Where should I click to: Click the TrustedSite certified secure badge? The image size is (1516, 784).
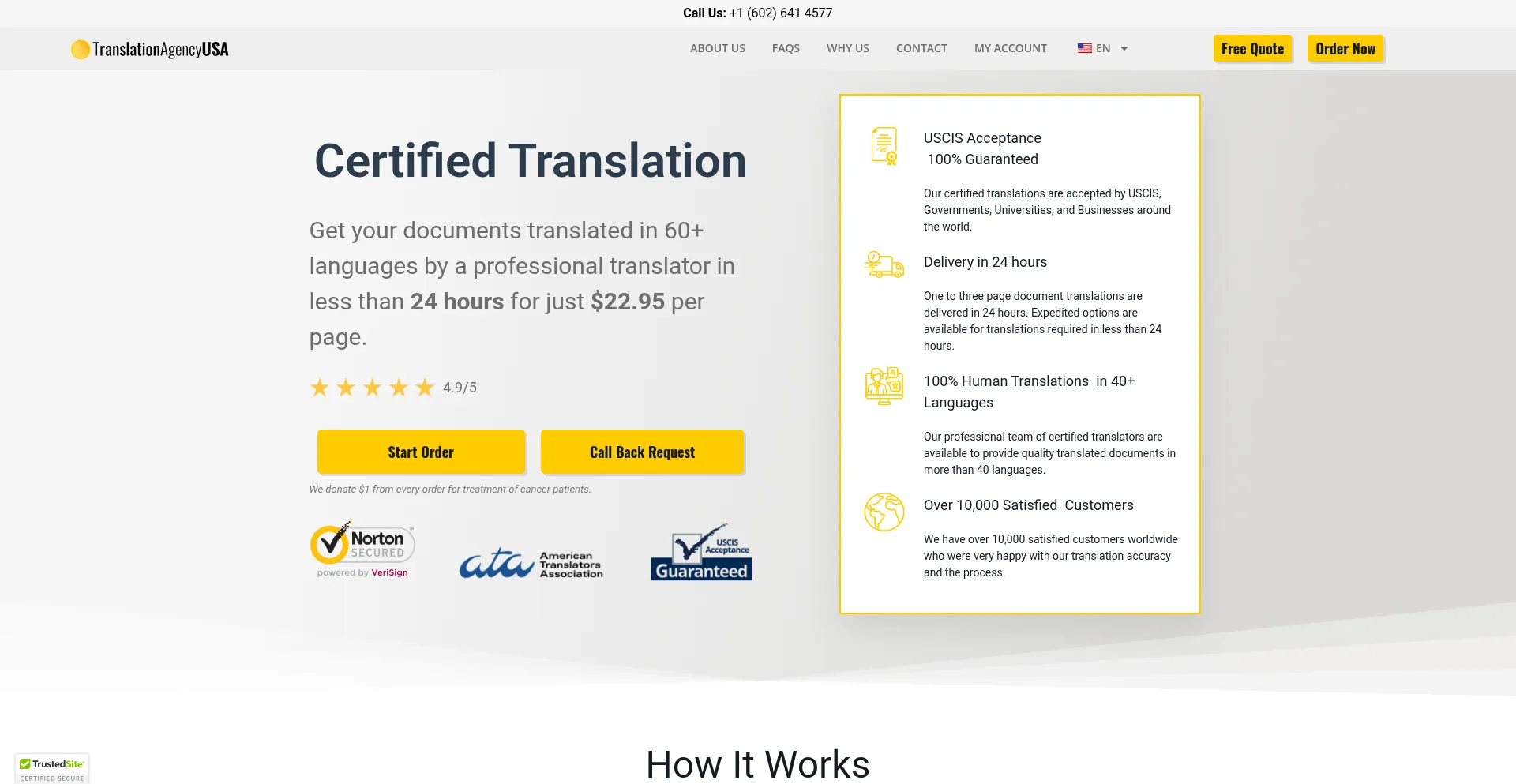(x=52, y=769)
